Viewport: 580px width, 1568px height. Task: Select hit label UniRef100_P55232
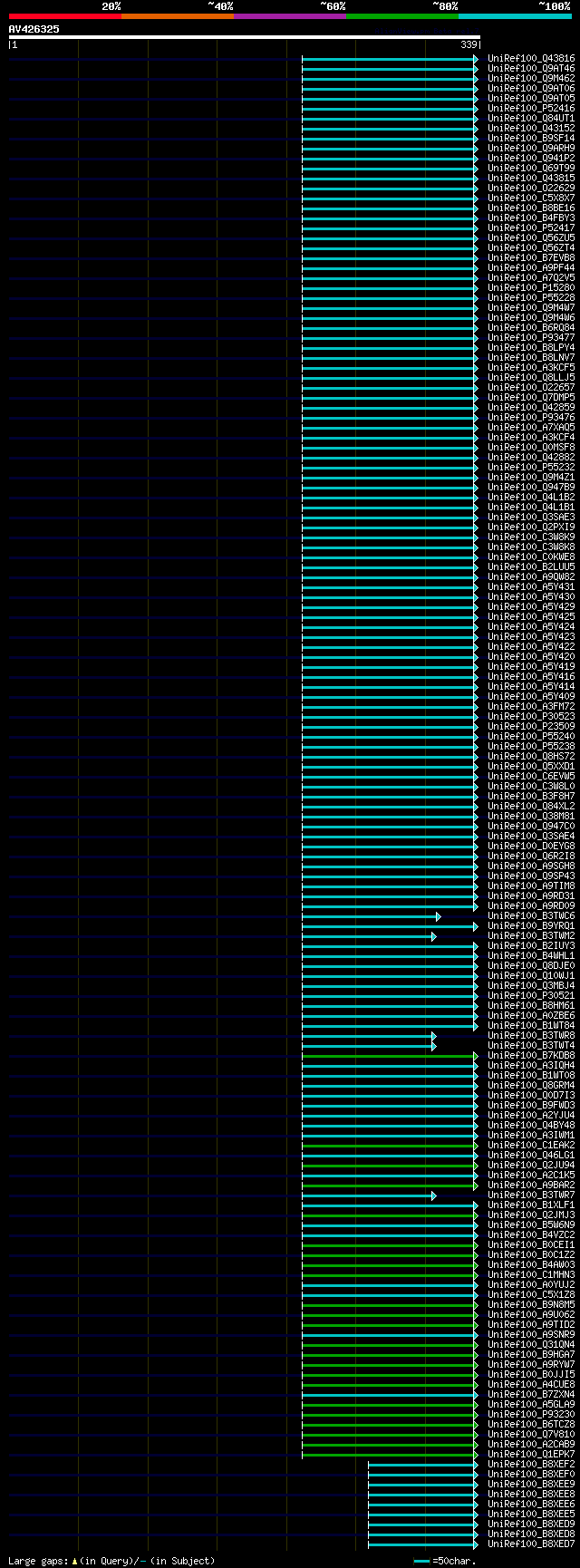point(531,467)
